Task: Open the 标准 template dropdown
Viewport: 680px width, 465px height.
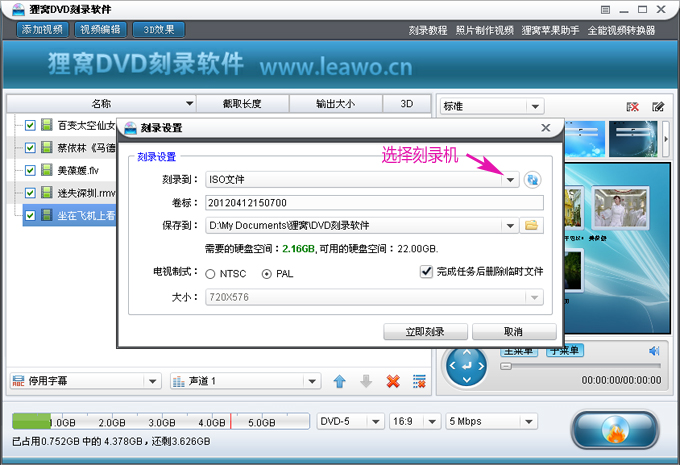Action: pos(535,107)
